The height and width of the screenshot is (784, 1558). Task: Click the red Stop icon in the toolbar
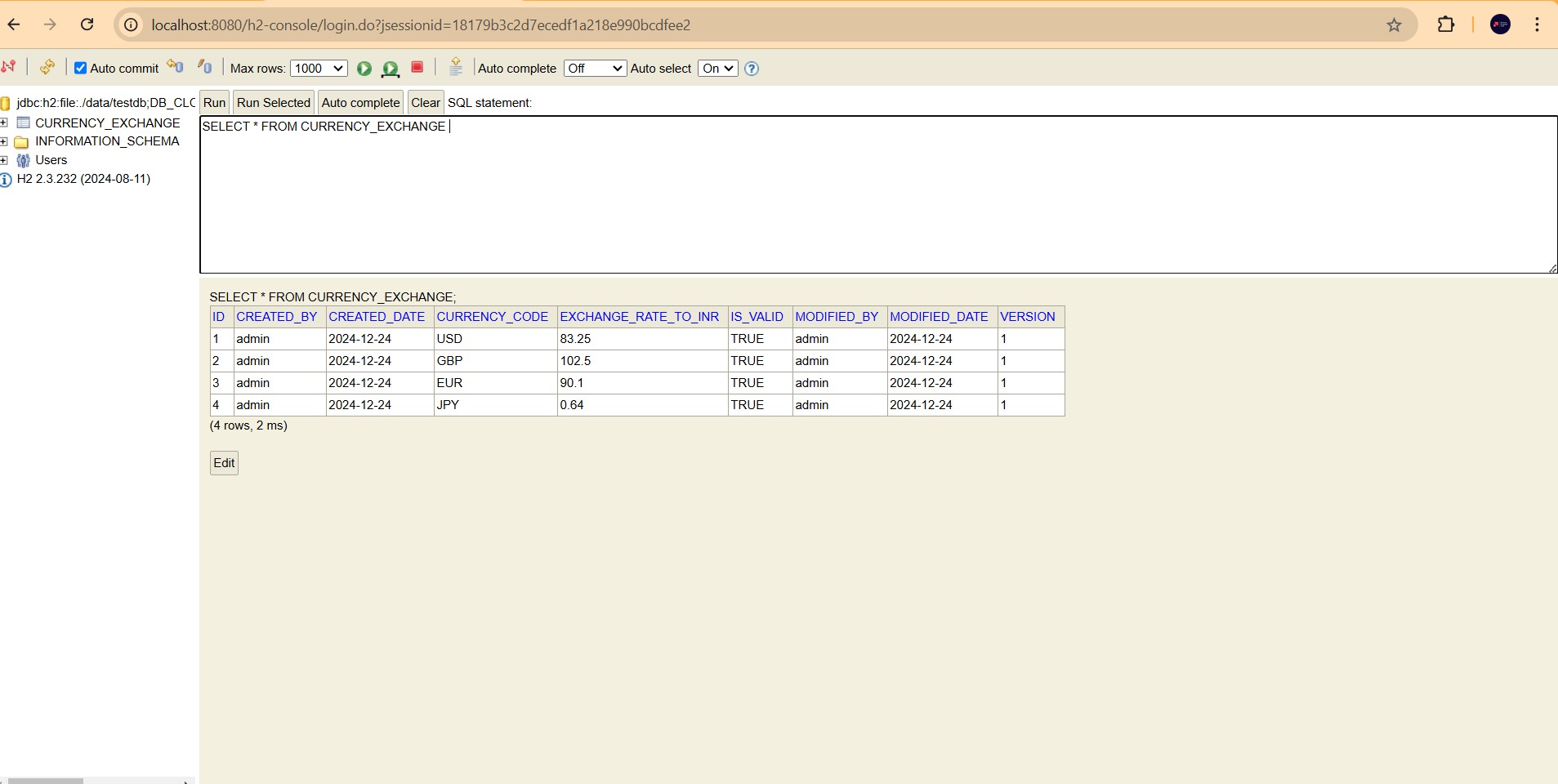417,67
